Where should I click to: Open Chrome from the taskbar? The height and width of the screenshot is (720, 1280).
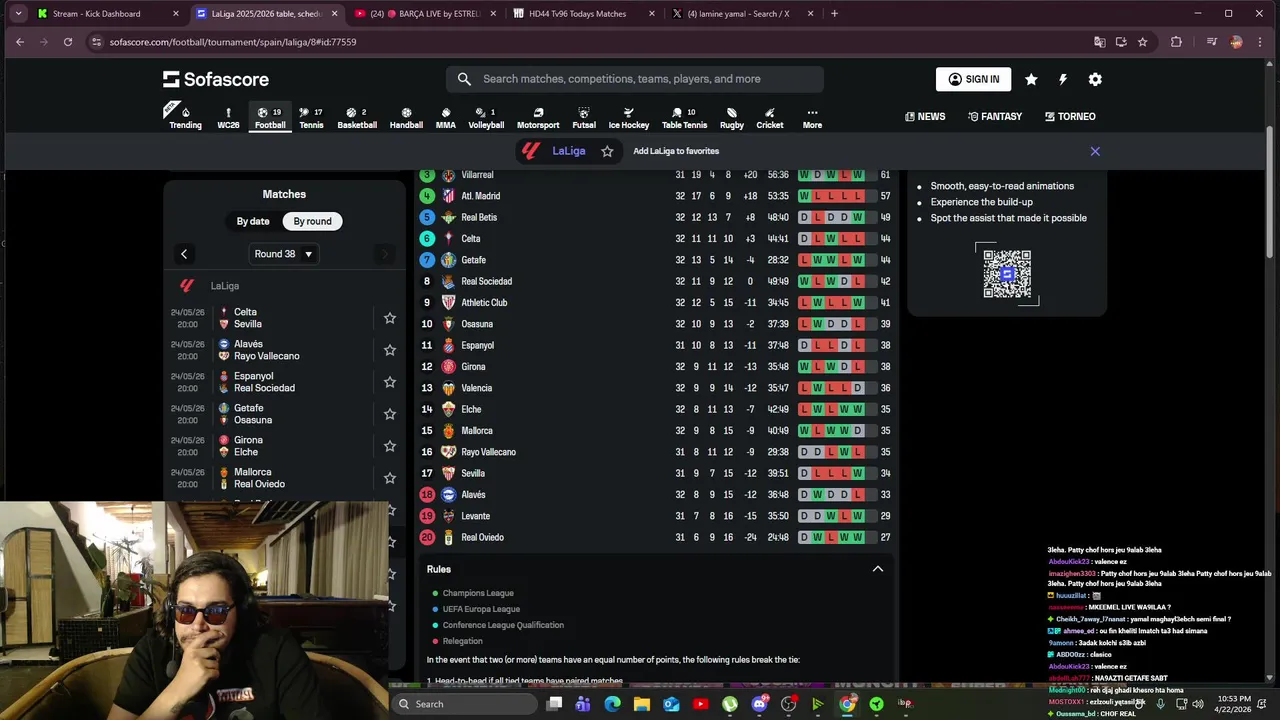coord(847,704)
